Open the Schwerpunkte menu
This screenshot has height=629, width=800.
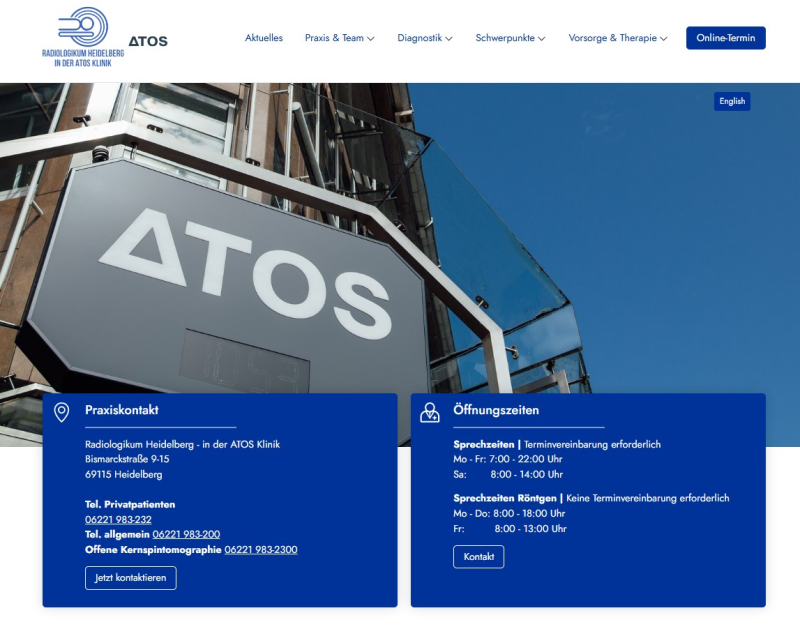click(505, 38)
